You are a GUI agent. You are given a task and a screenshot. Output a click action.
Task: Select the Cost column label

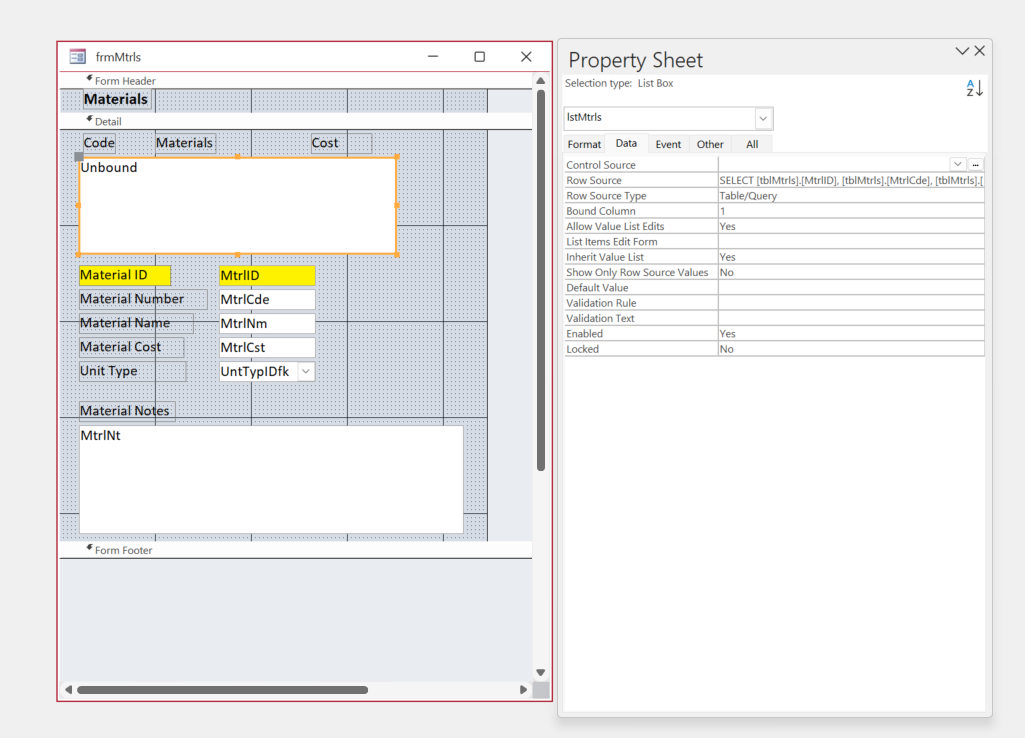coord(341,143)
